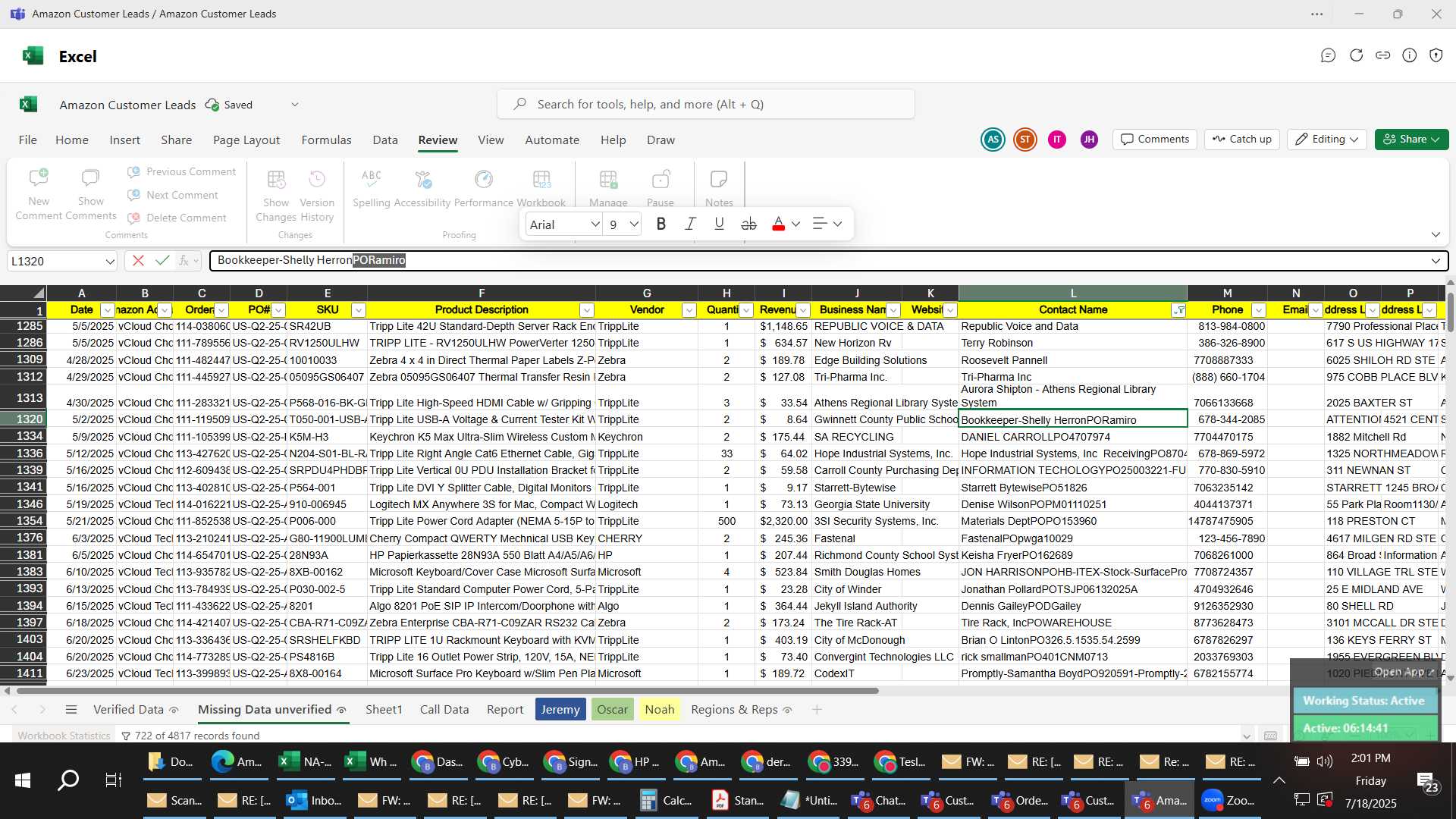Viewport: 1456px width, 819px height.
Task: Click the Show Changes icon
Action: tap(276, 180)
